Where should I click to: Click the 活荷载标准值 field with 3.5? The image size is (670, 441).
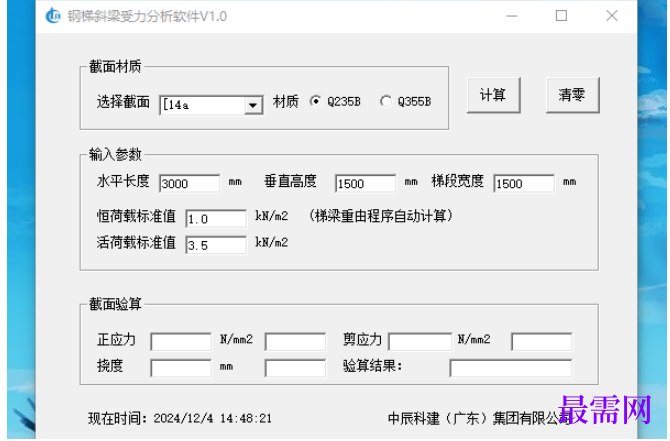point(216,245)
